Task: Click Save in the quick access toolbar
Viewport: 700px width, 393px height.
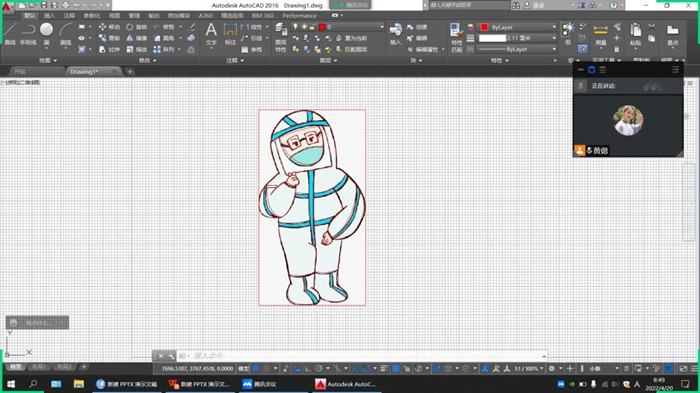Action: [x=44, y=5]
